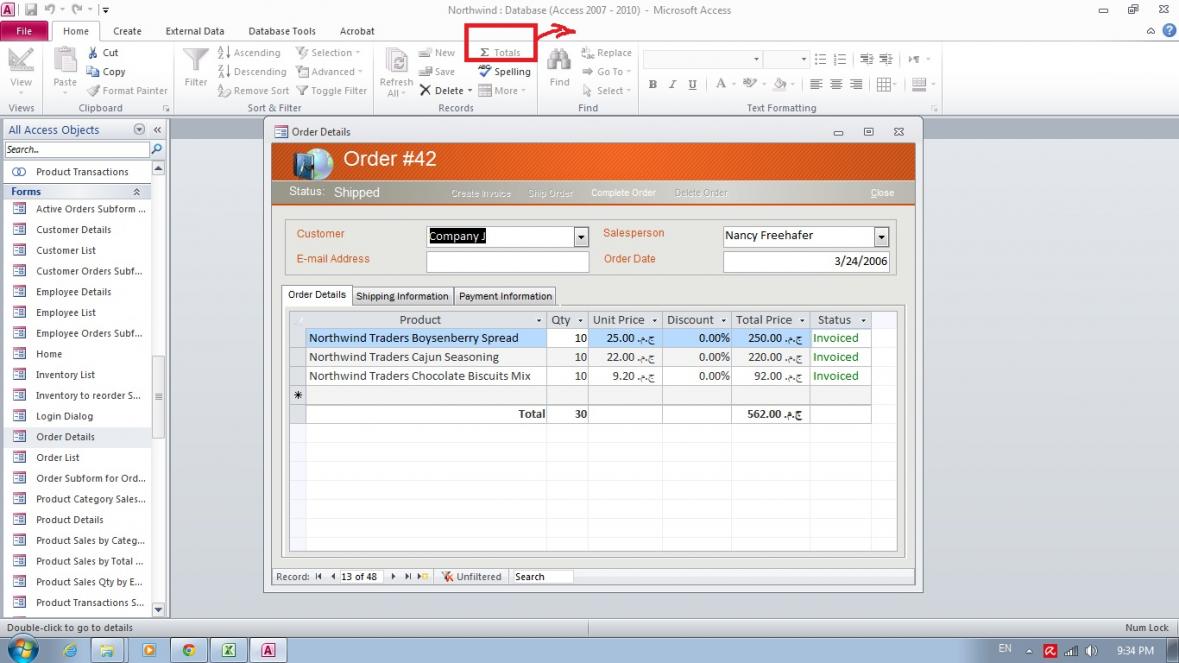Viewport: 1179px width, 663px height.
Task: Toggle Underline formatting
Action: [x=693, y=84]
